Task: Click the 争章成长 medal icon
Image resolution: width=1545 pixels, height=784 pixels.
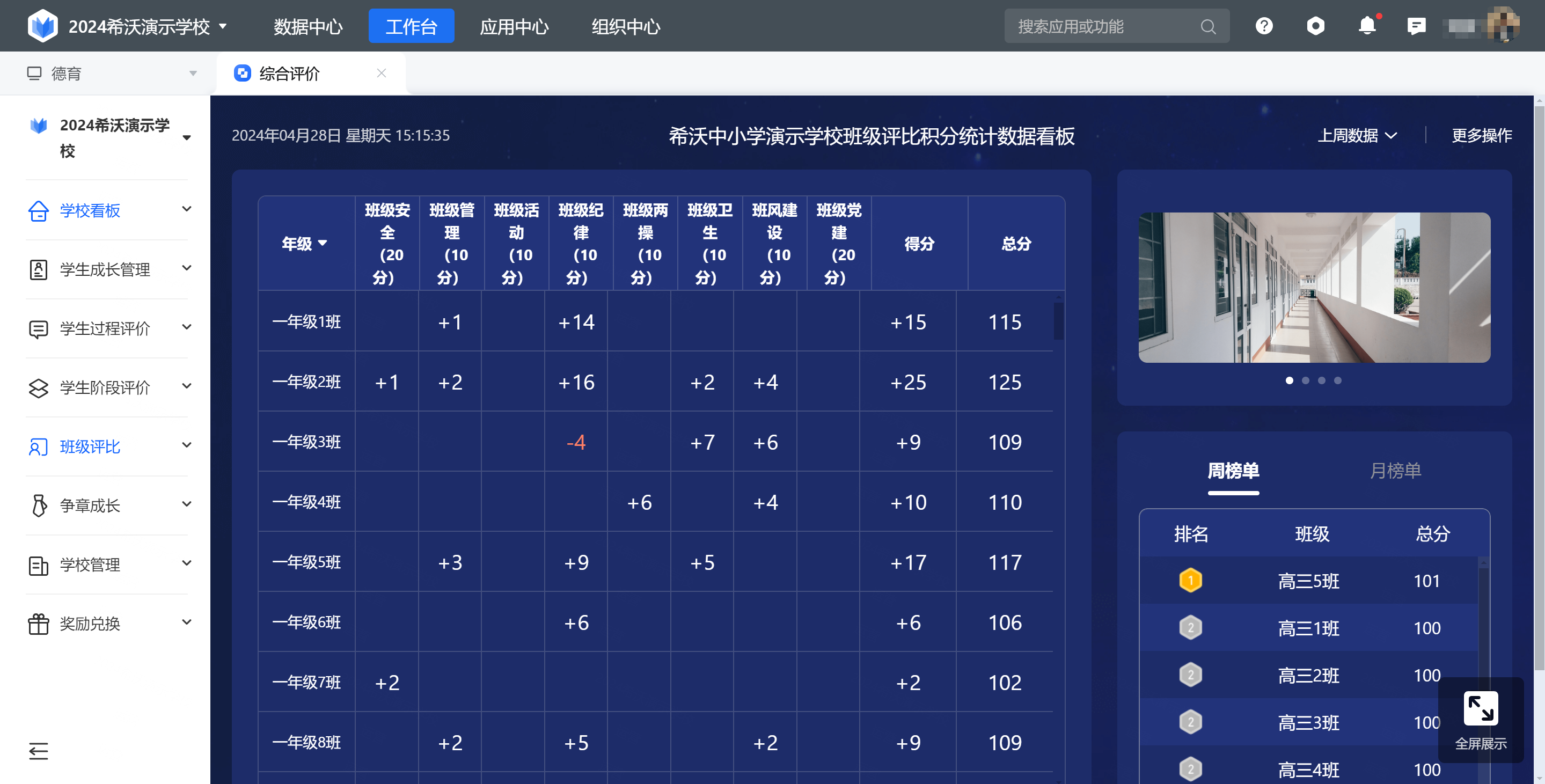Action: pos(39,505)
